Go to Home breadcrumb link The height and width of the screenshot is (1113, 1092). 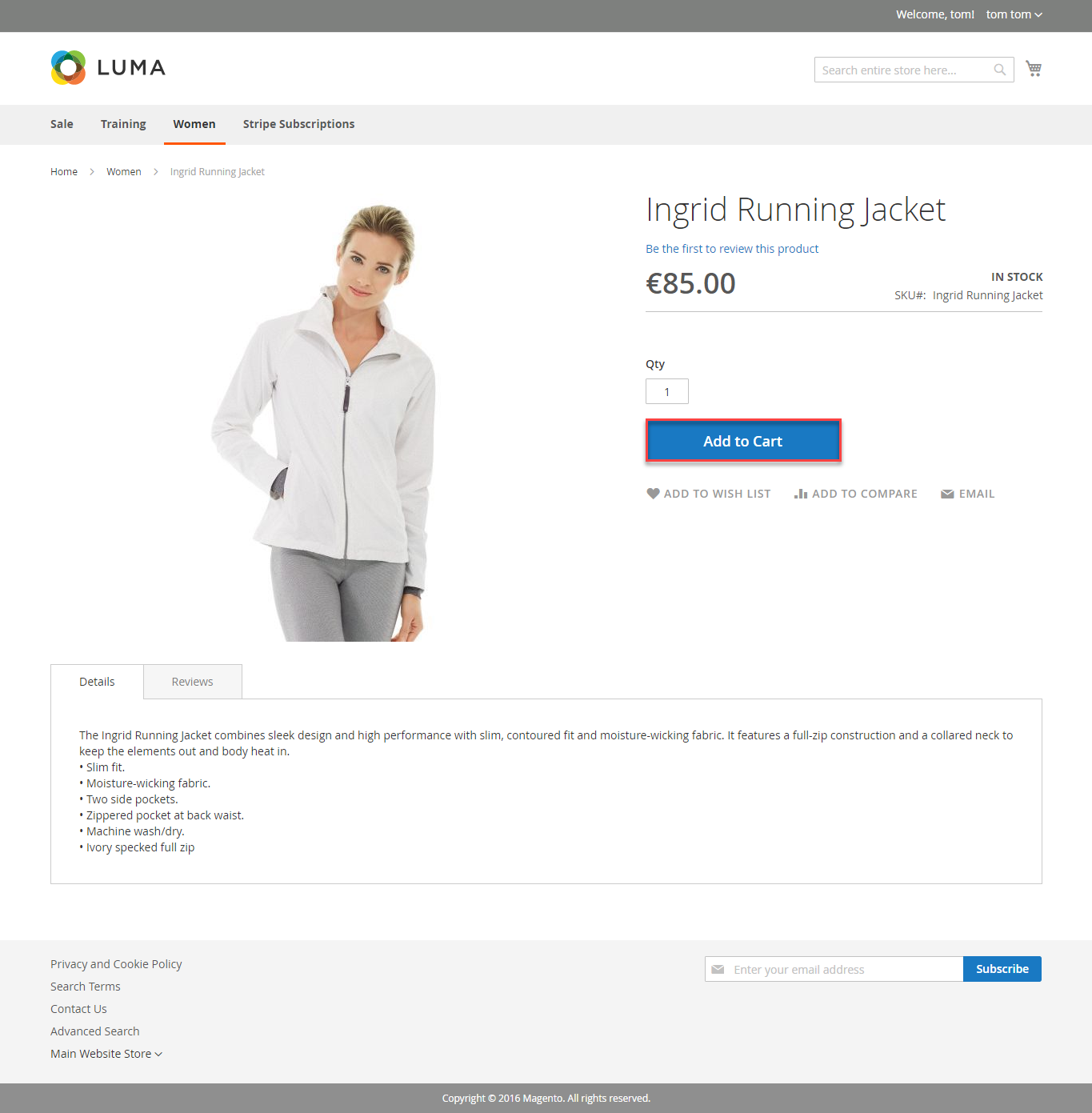(64, 172)
